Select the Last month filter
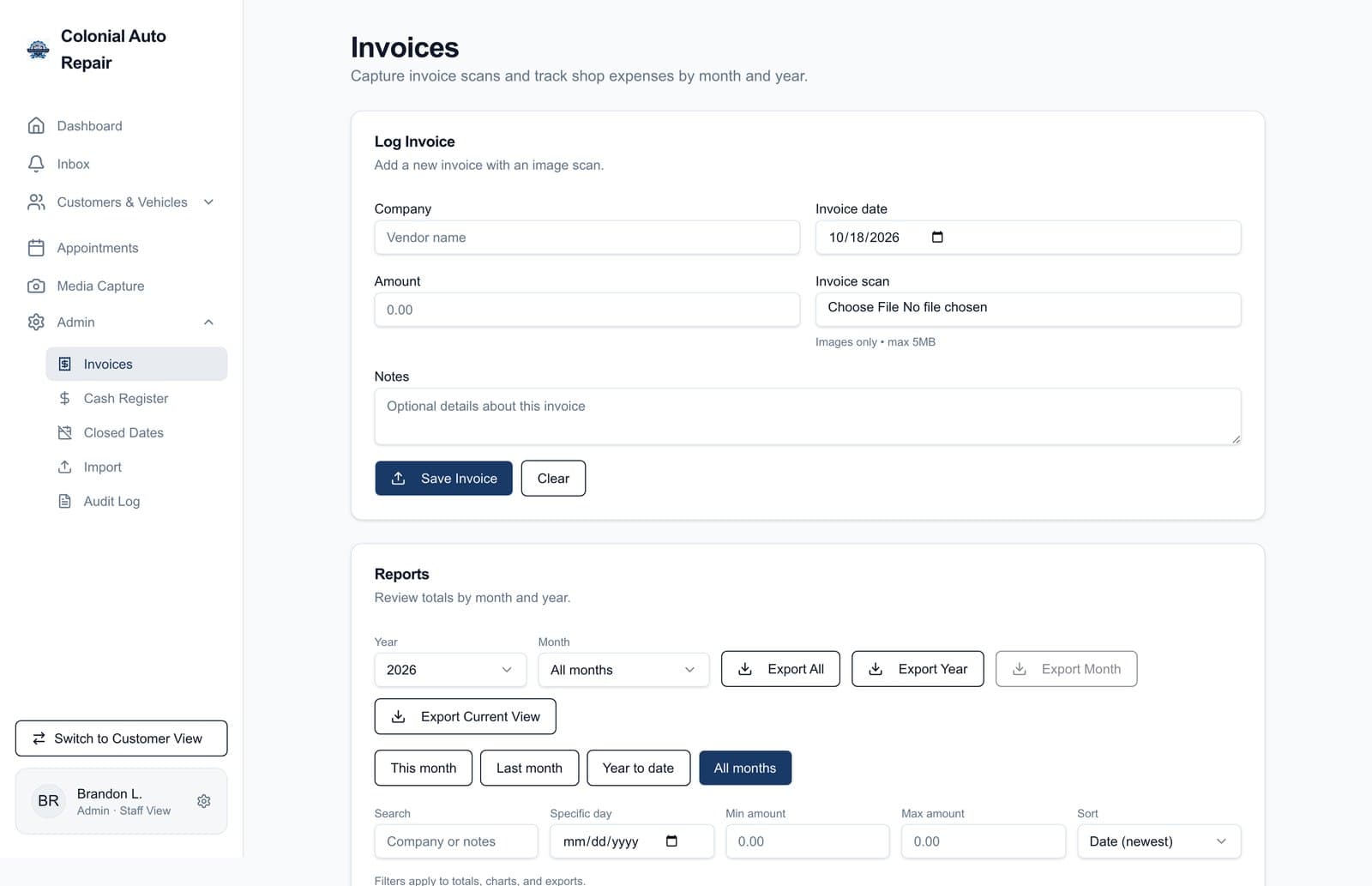Screen dimensions: 1372x886 (529, 768)
